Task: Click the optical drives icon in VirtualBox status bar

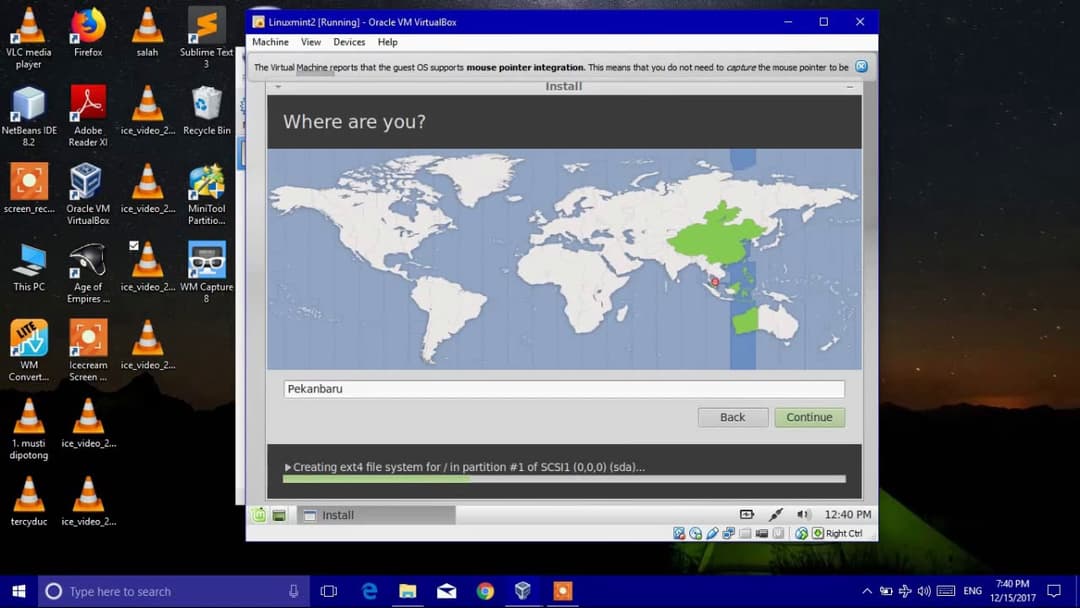Action: click(696, 533)
